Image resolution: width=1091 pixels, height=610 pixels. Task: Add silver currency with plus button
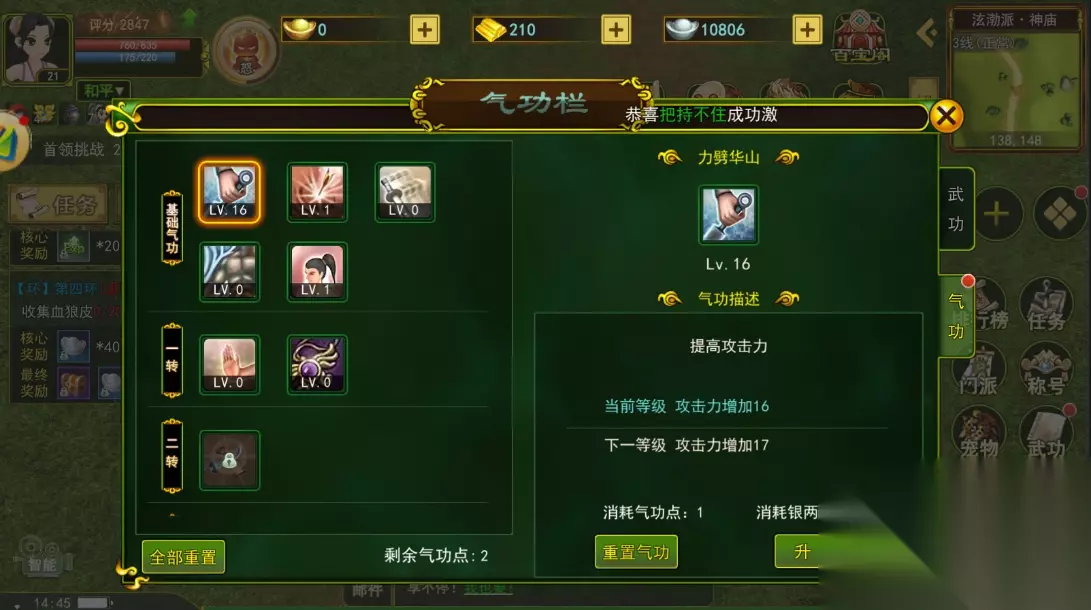pos(807,29)
